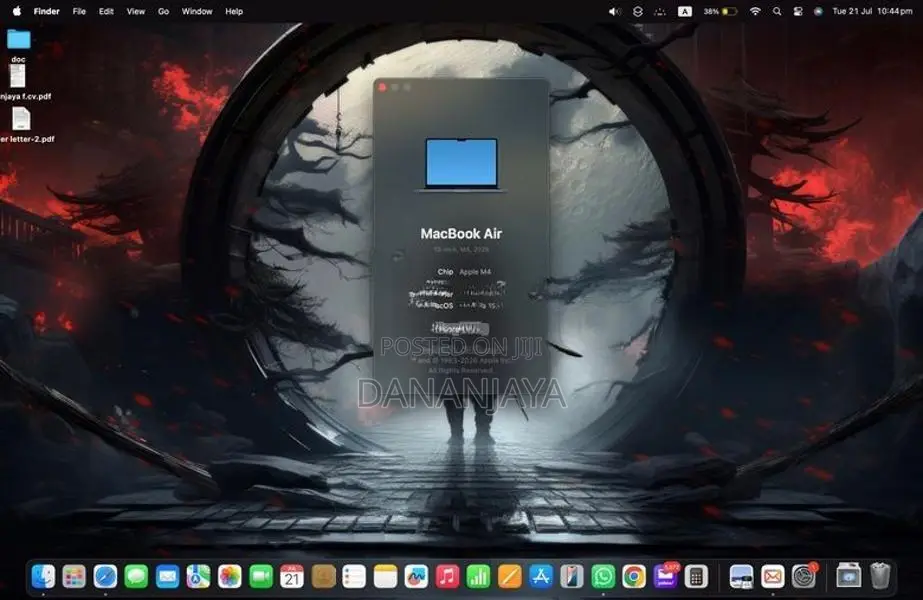Image resolution: width=923 pixels, height=600 pixels.
Task: Open Google Chrome from the Dock
Action: tap(634, 576)
